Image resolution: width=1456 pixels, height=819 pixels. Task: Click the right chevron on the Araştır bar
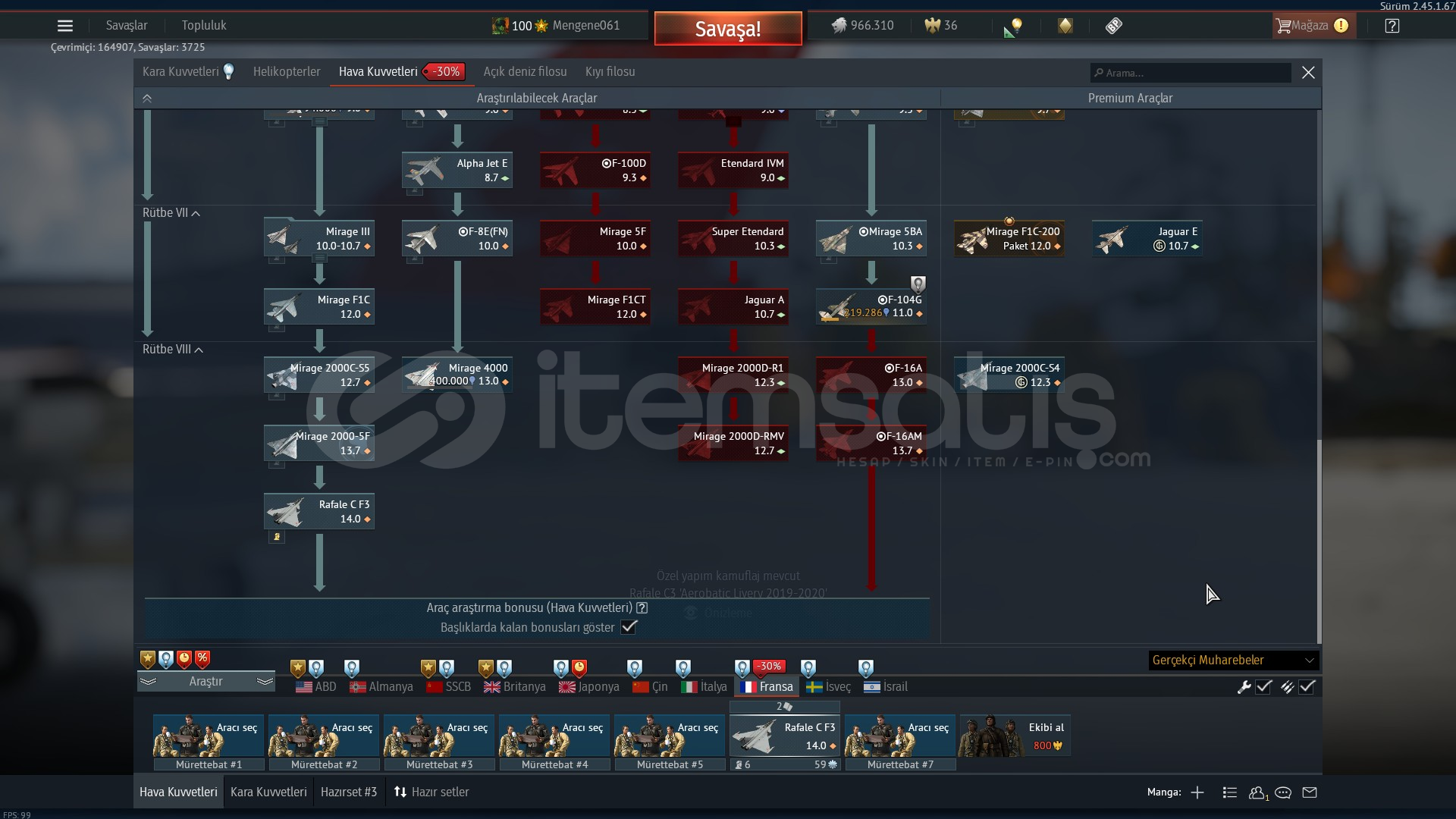click(265, 682)
